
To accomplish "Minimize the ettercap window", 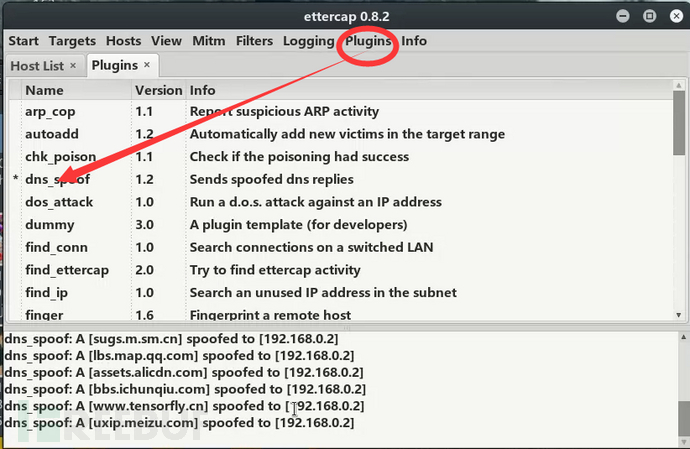I will click(x=623, y=16).
